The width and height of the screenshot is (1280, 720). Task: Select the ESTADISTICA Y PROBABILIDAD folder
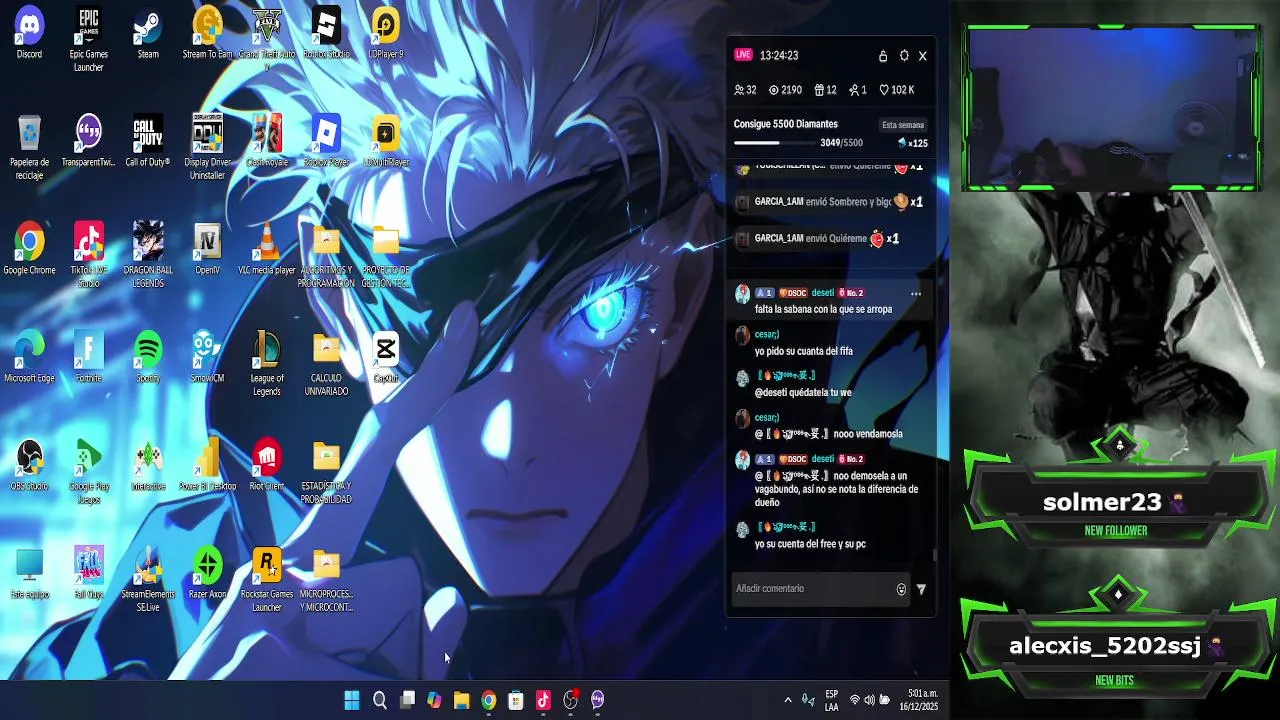[x=326, y=472]
